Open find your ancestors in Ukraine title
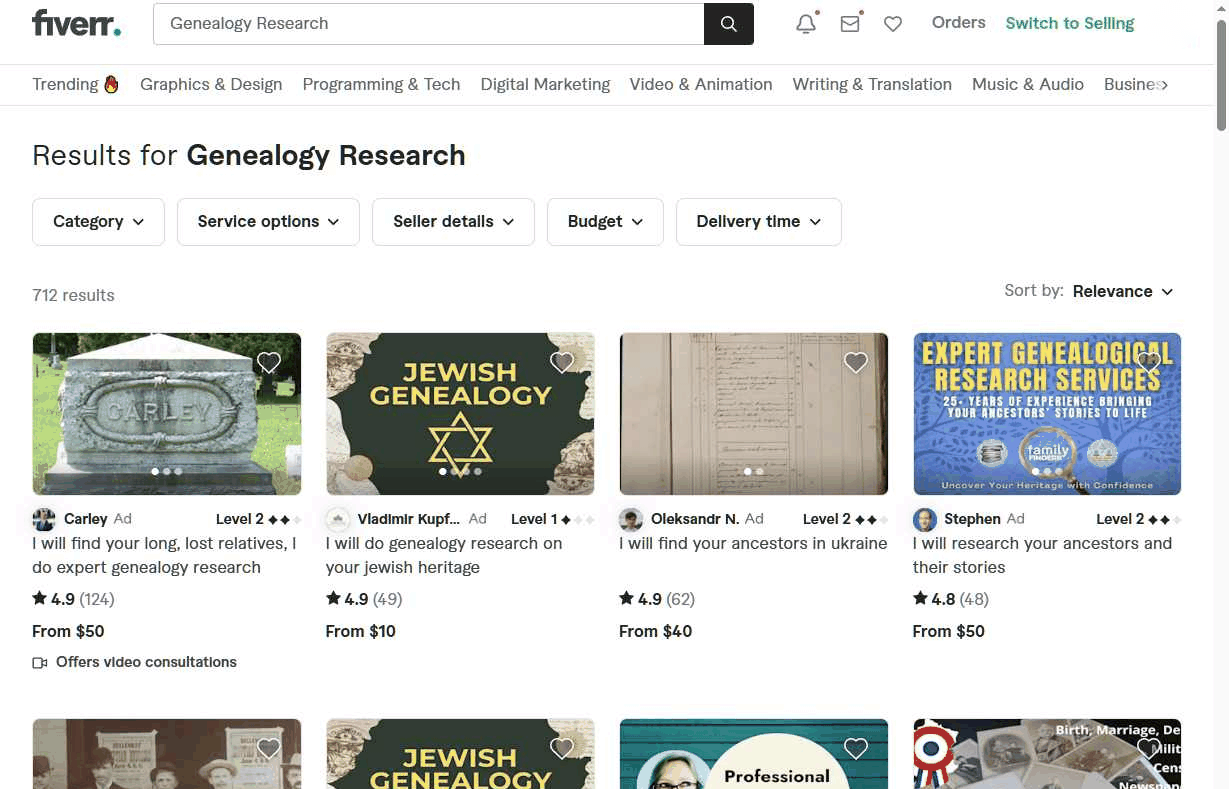The image size is (1229, 789). tap(753, 543)
